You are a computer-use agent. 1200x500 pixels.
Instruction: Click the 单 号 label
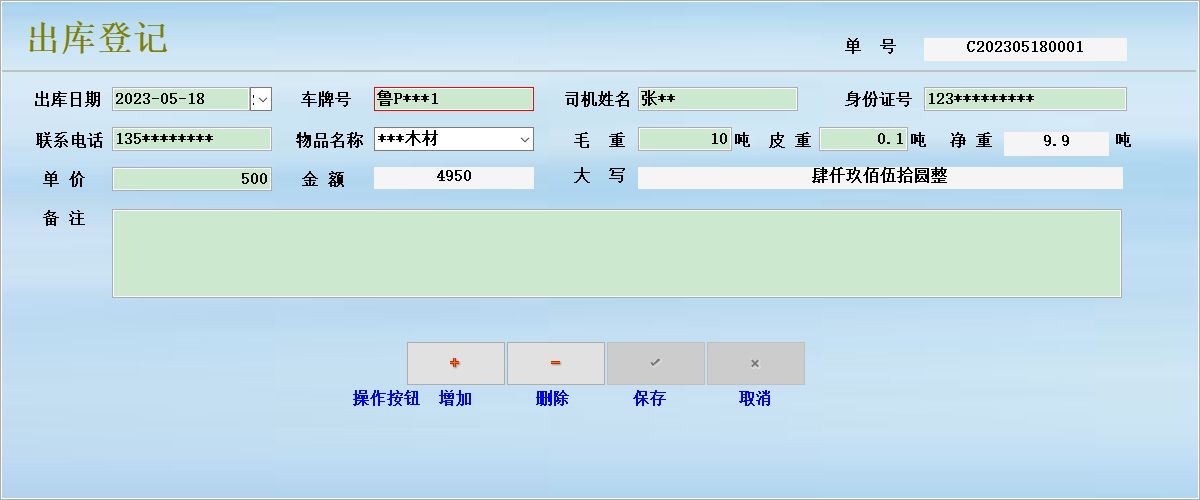[x=870, y=46]
